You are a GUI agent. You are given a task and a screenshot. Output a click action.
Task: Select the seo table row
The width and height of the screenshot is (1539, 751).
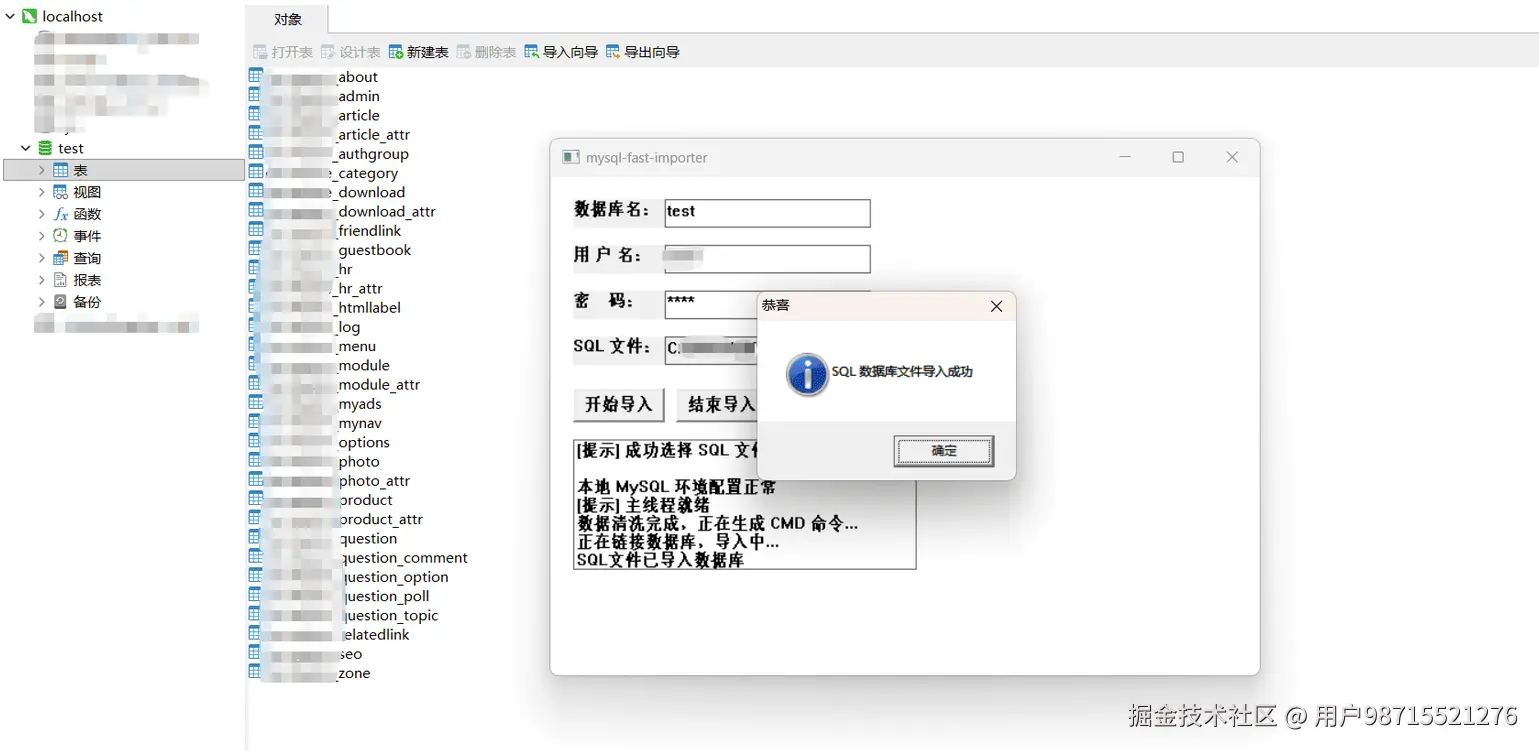pyautogui.click(x=305, y=654)
